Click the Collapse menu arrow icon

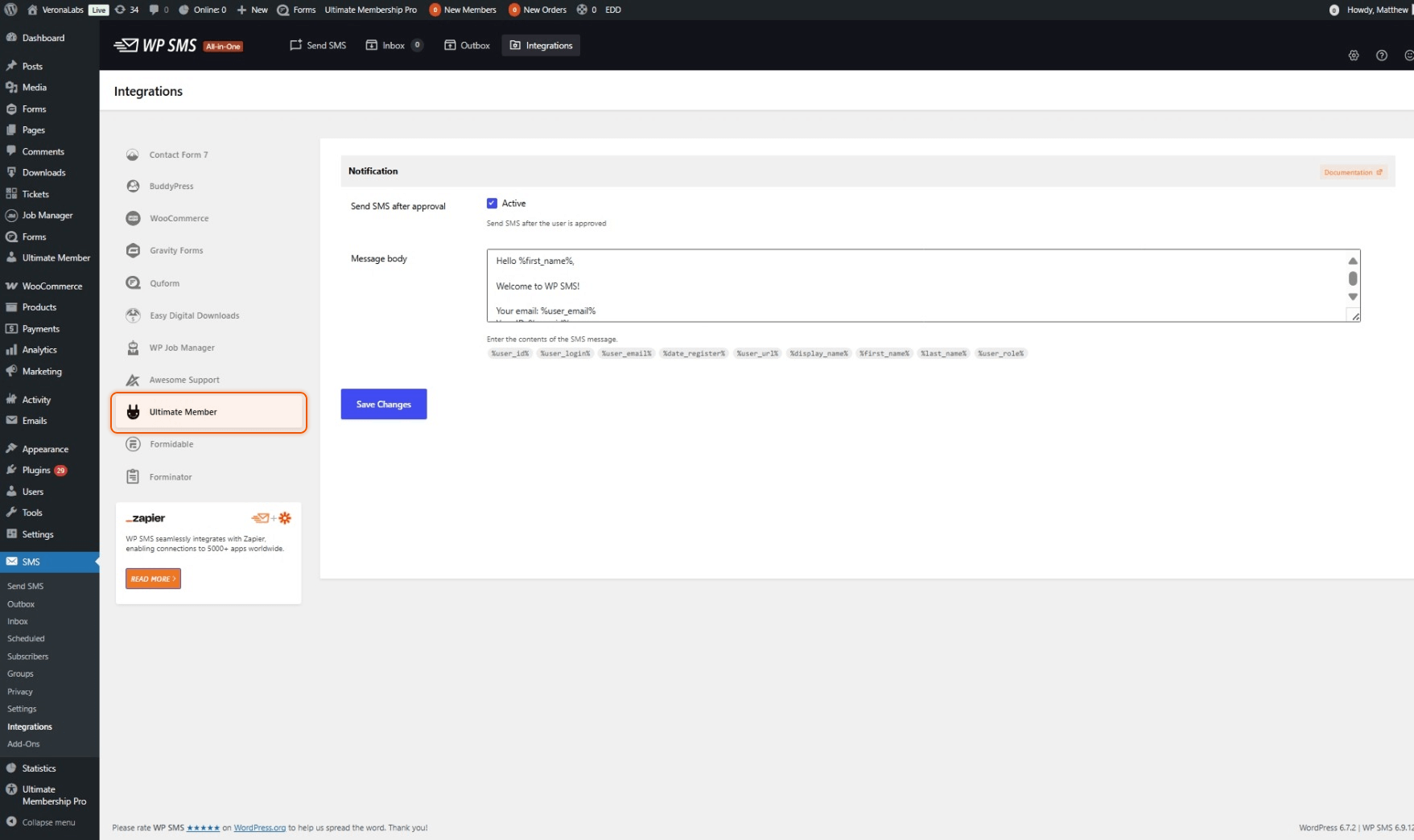tap(11, 821)
